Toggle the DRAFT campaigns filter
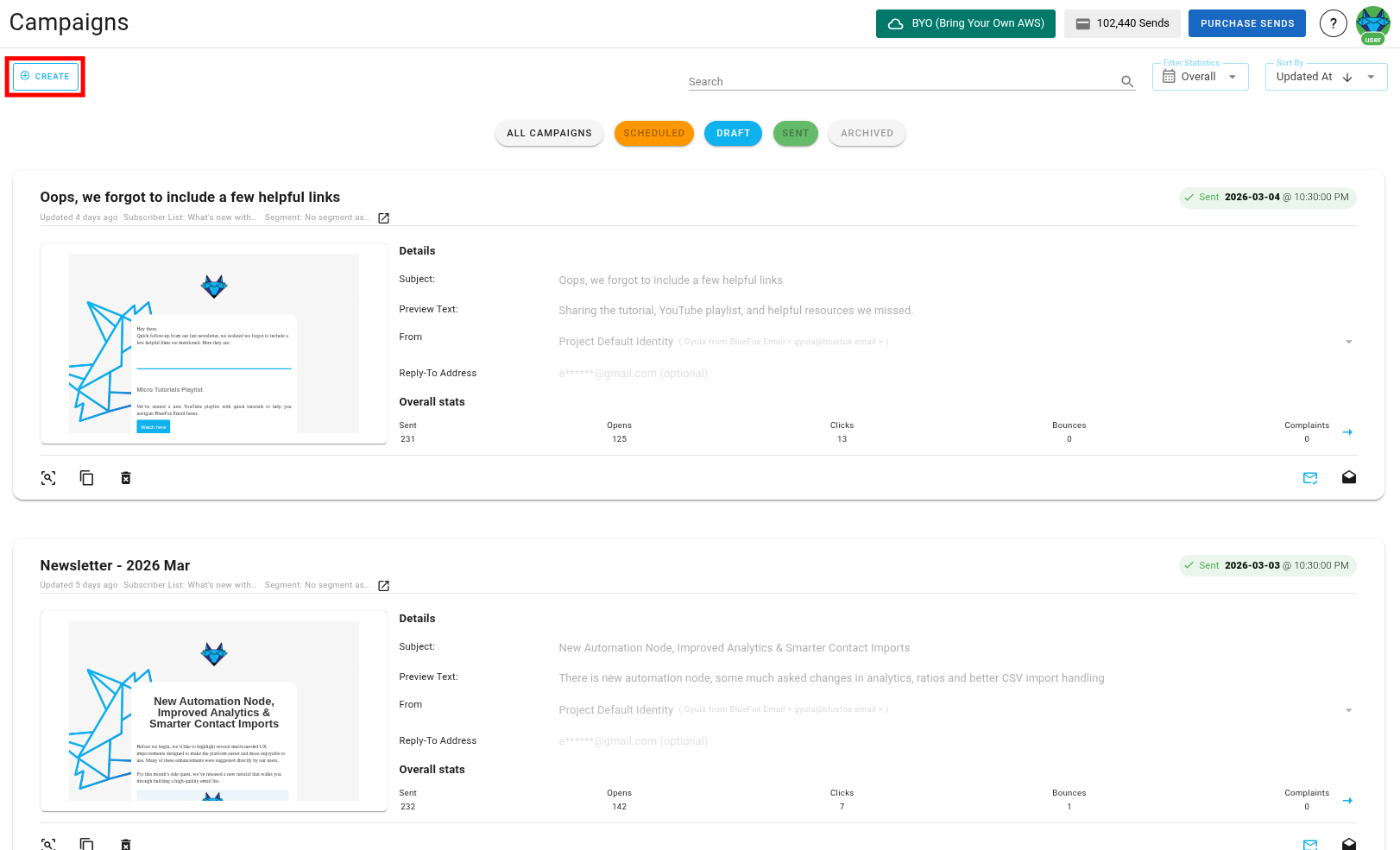 tap(733, 133)
